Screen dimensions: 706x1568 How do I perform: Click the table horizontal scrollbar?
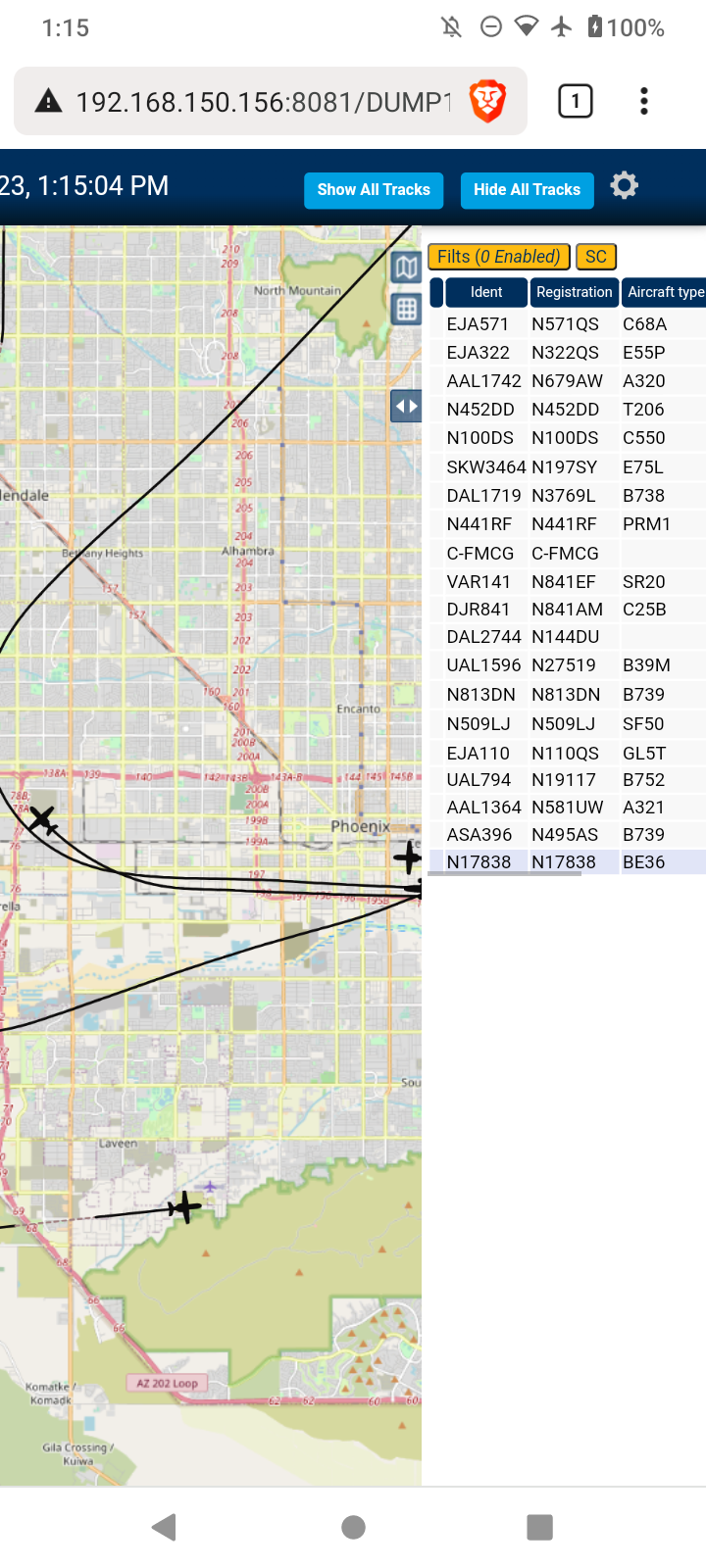(505, 874)
